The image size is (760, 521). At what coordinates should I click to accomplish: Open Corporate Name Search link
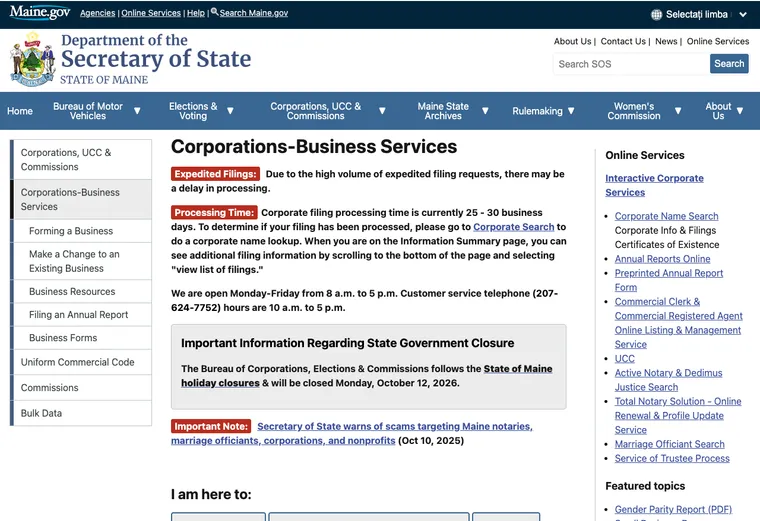point(666,216)
